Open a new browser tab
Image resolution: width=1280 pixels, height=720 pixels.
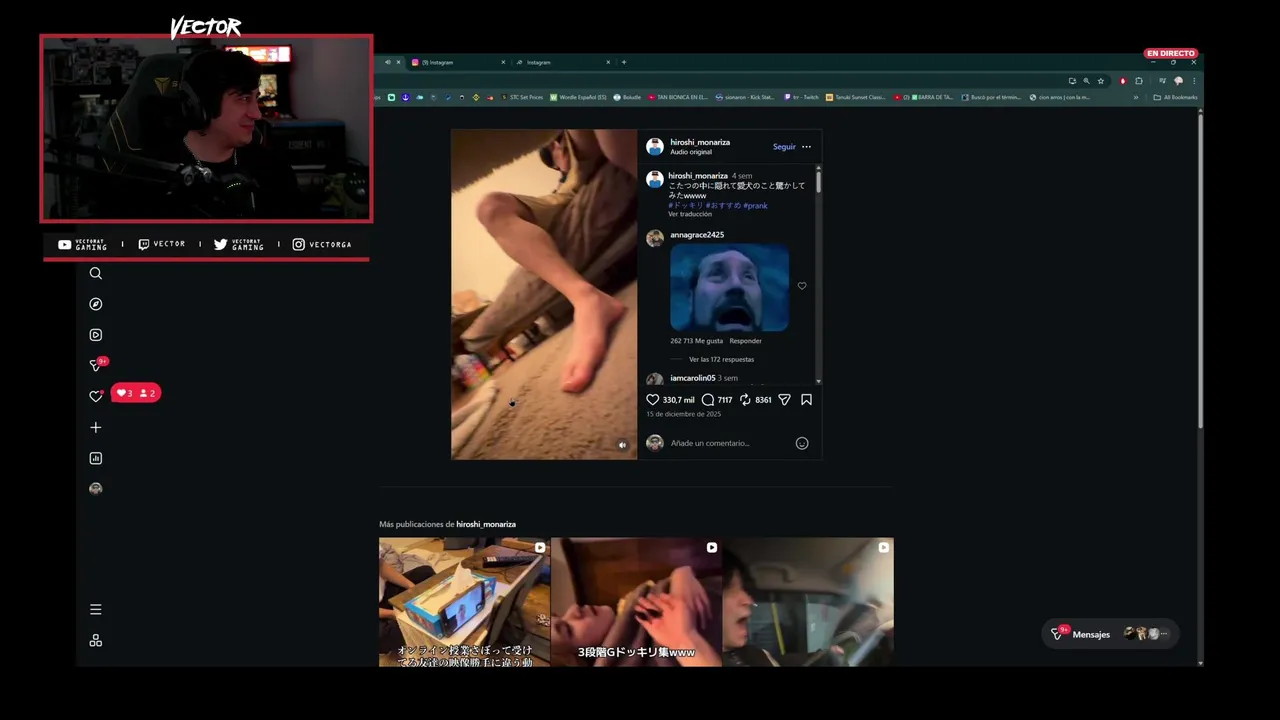click(624, 62)
